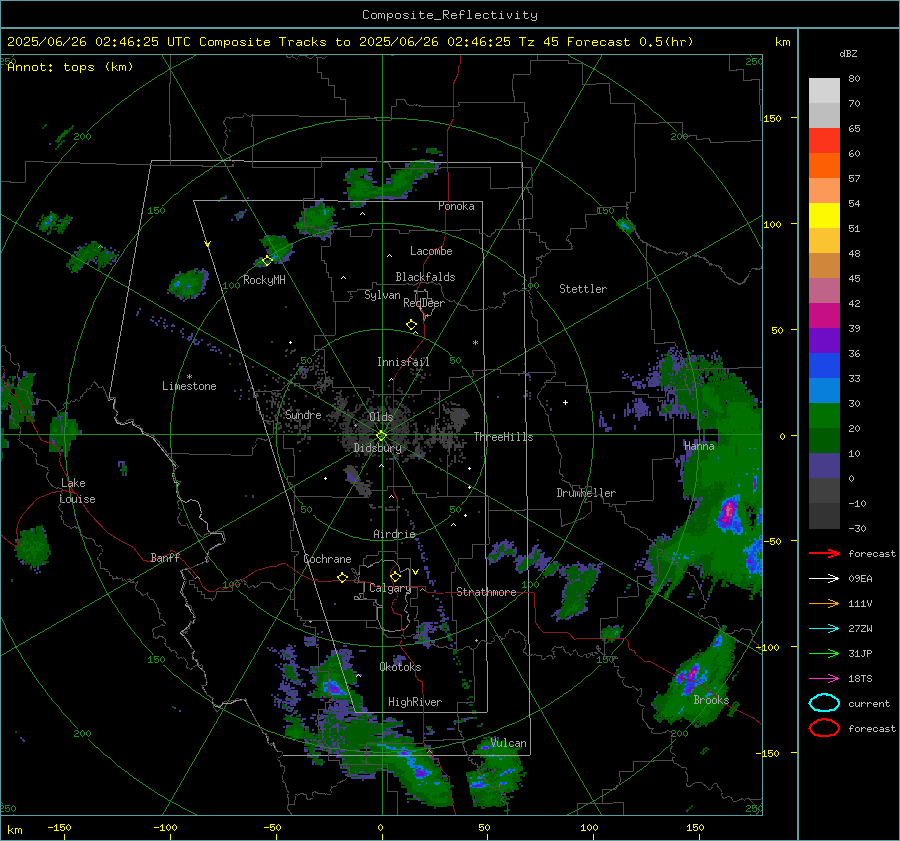Click the Composite_Reflectivity title
Screen dimensions: 900x841
tap(450, 15)
